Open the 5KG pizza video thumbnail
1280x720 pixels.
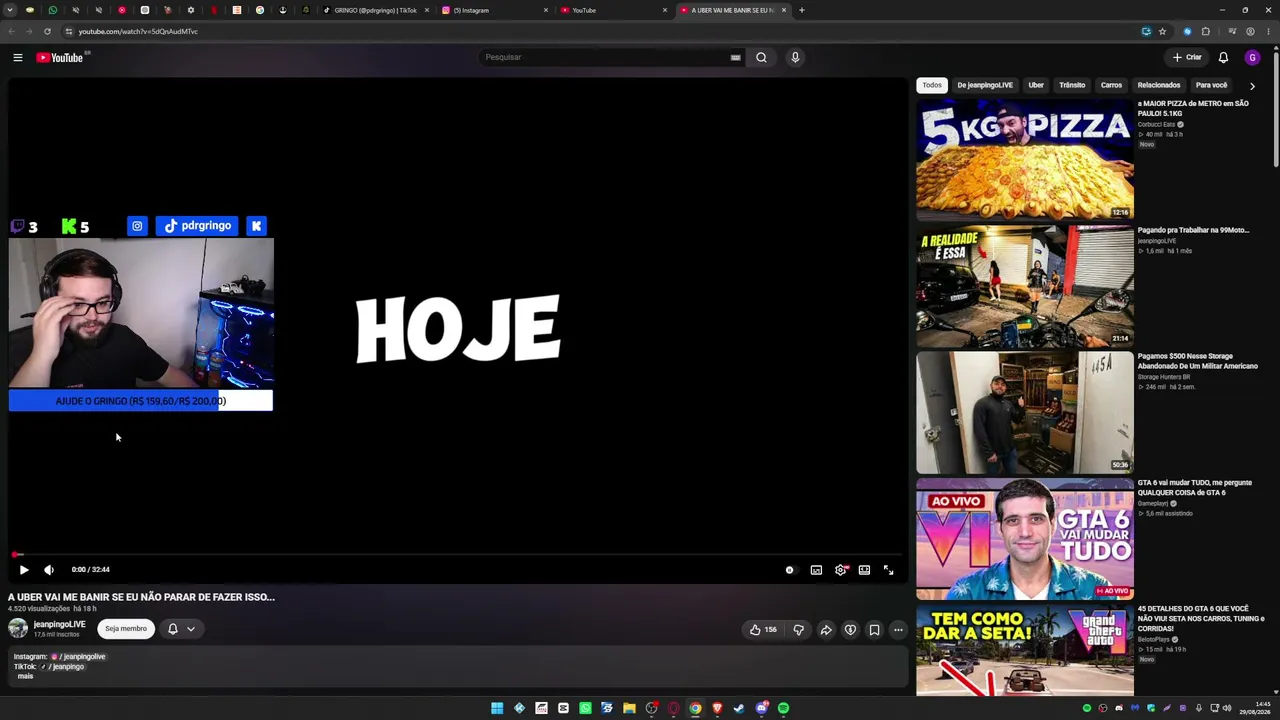tap(1025, 159)
